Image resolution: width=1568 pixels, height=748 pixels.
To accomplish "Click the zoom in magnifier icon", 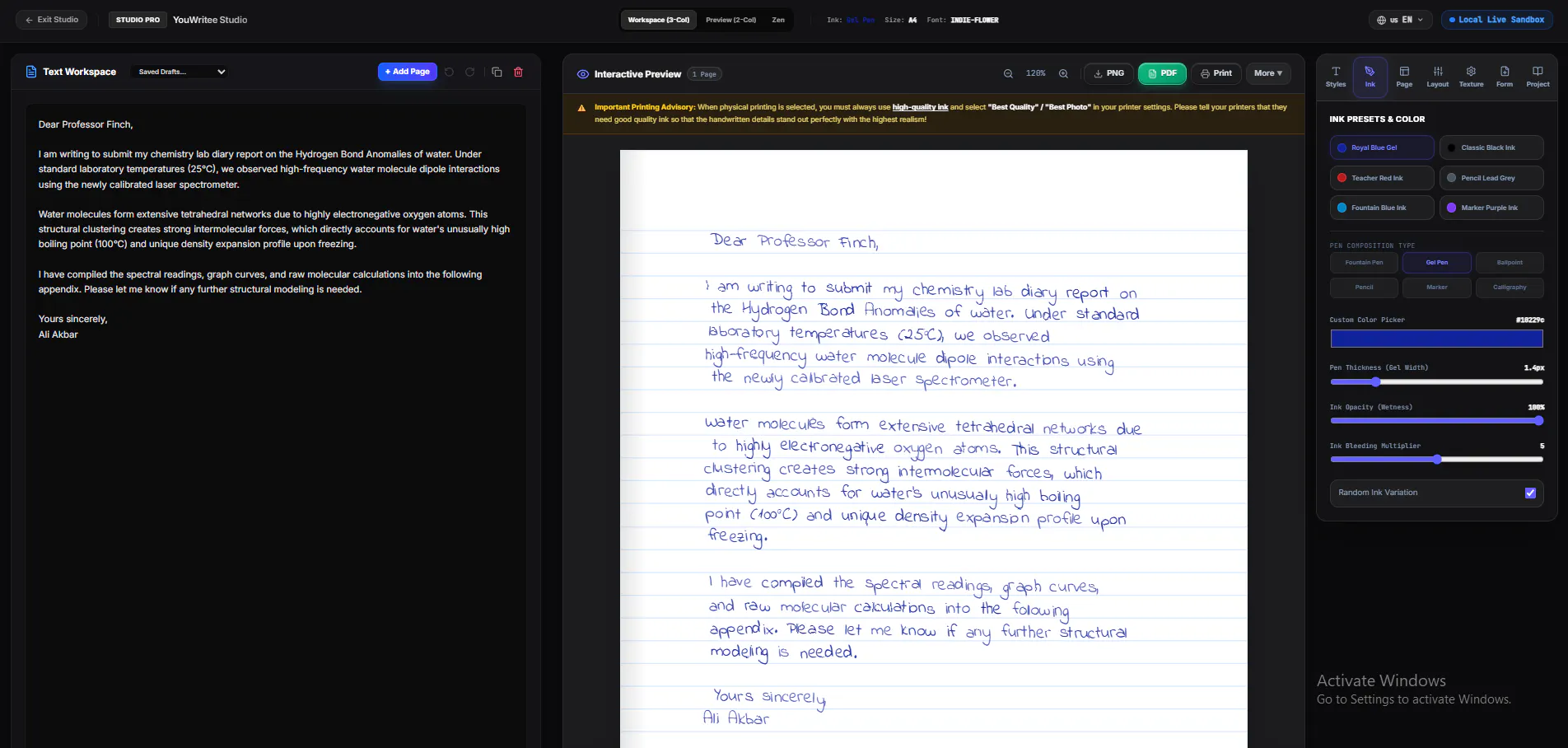I will point(1063,73).
